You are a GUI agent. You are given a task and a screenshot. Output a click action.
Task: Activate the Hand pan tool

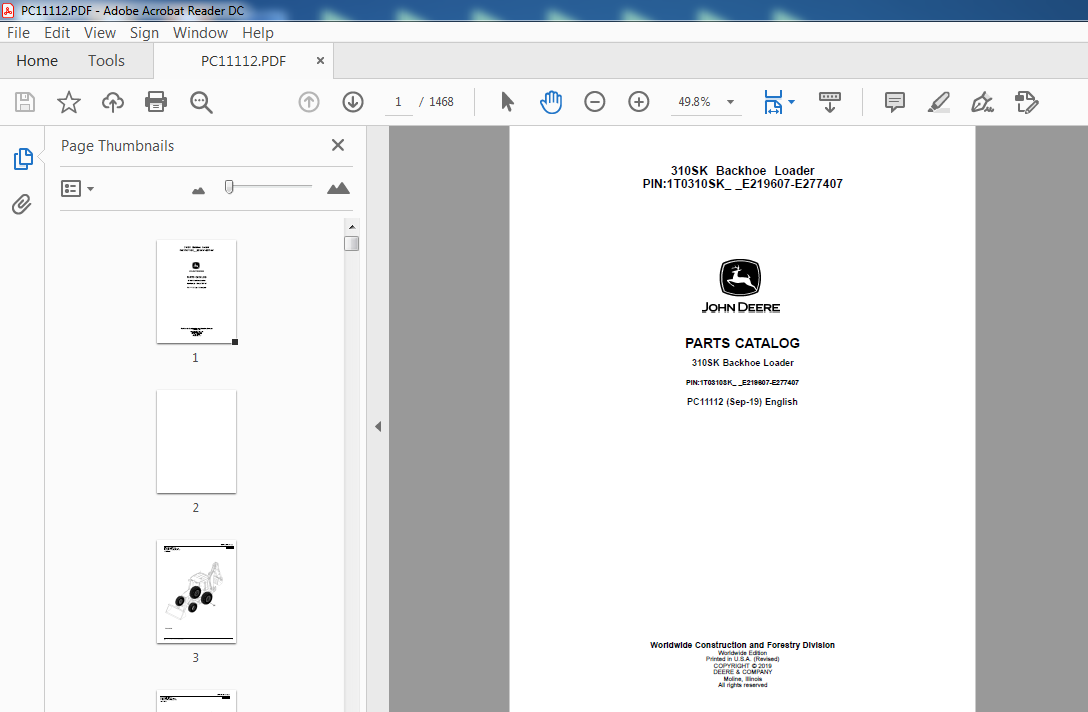[551, 102]
